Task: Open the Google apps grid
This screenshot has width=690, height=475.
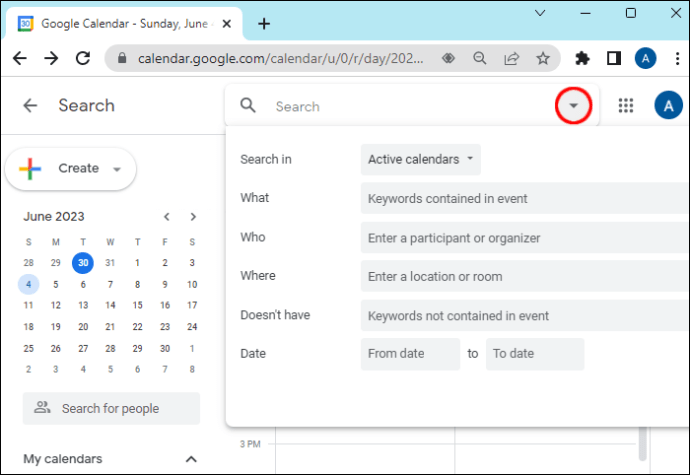Action: pyautogui.click(x=627, y=106)
